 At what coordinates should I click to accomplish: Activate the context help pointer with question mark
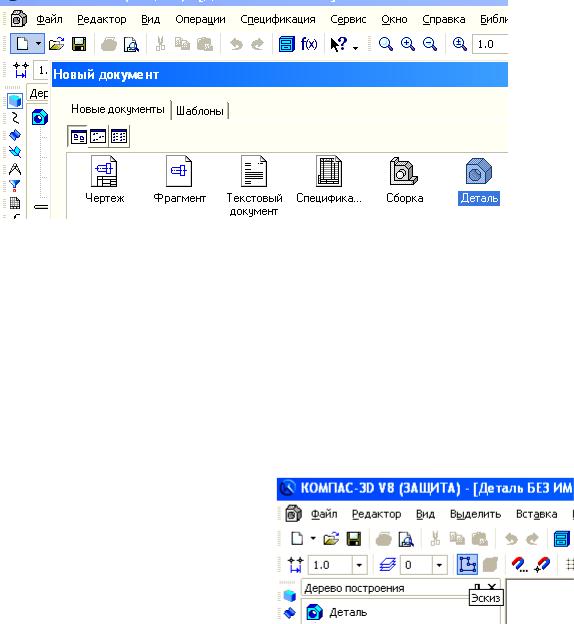coord(339,44)
